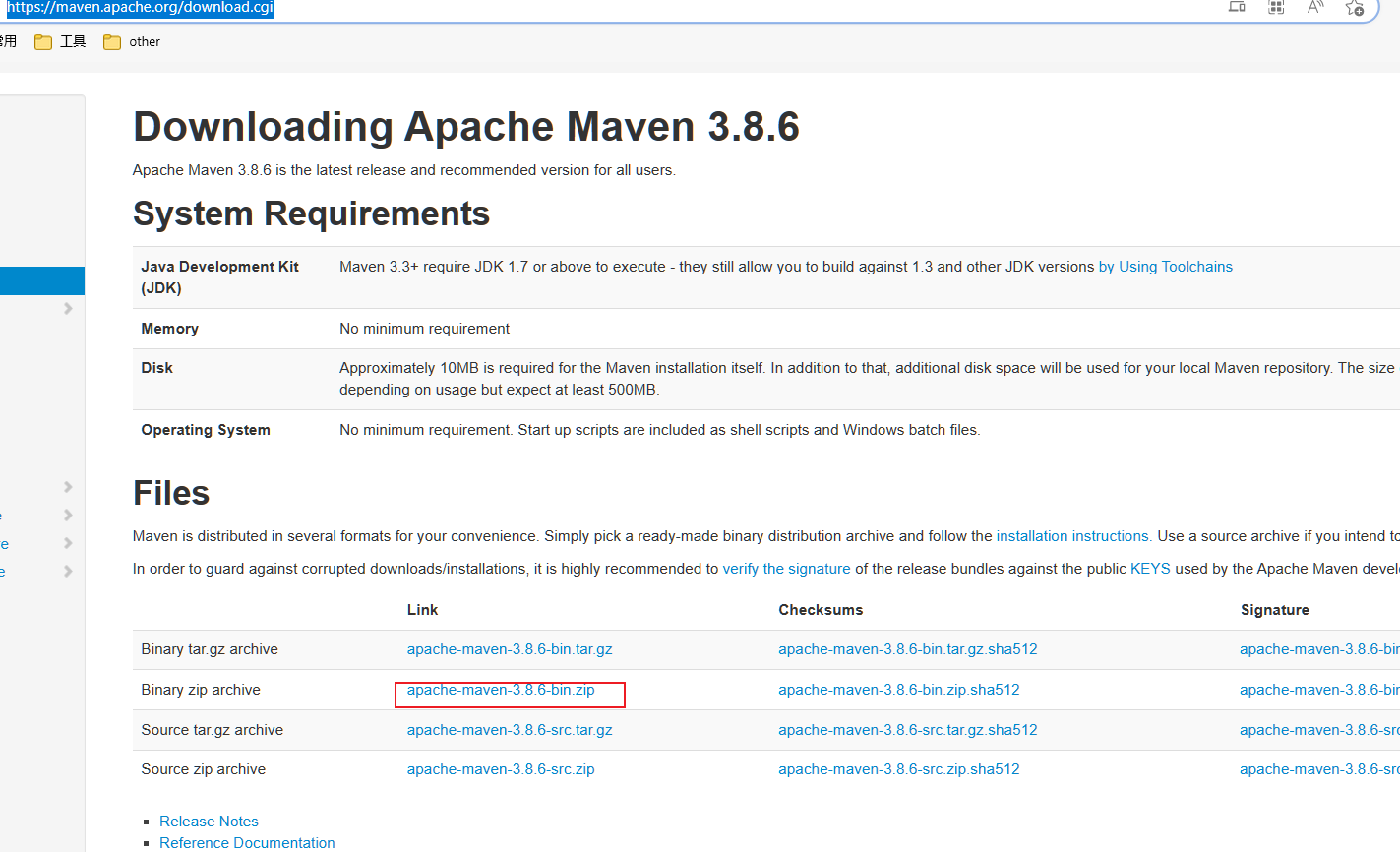Select the URL in the address bar
The width and height of the screenshot is (1400, 852).
[x=140, y=8]
